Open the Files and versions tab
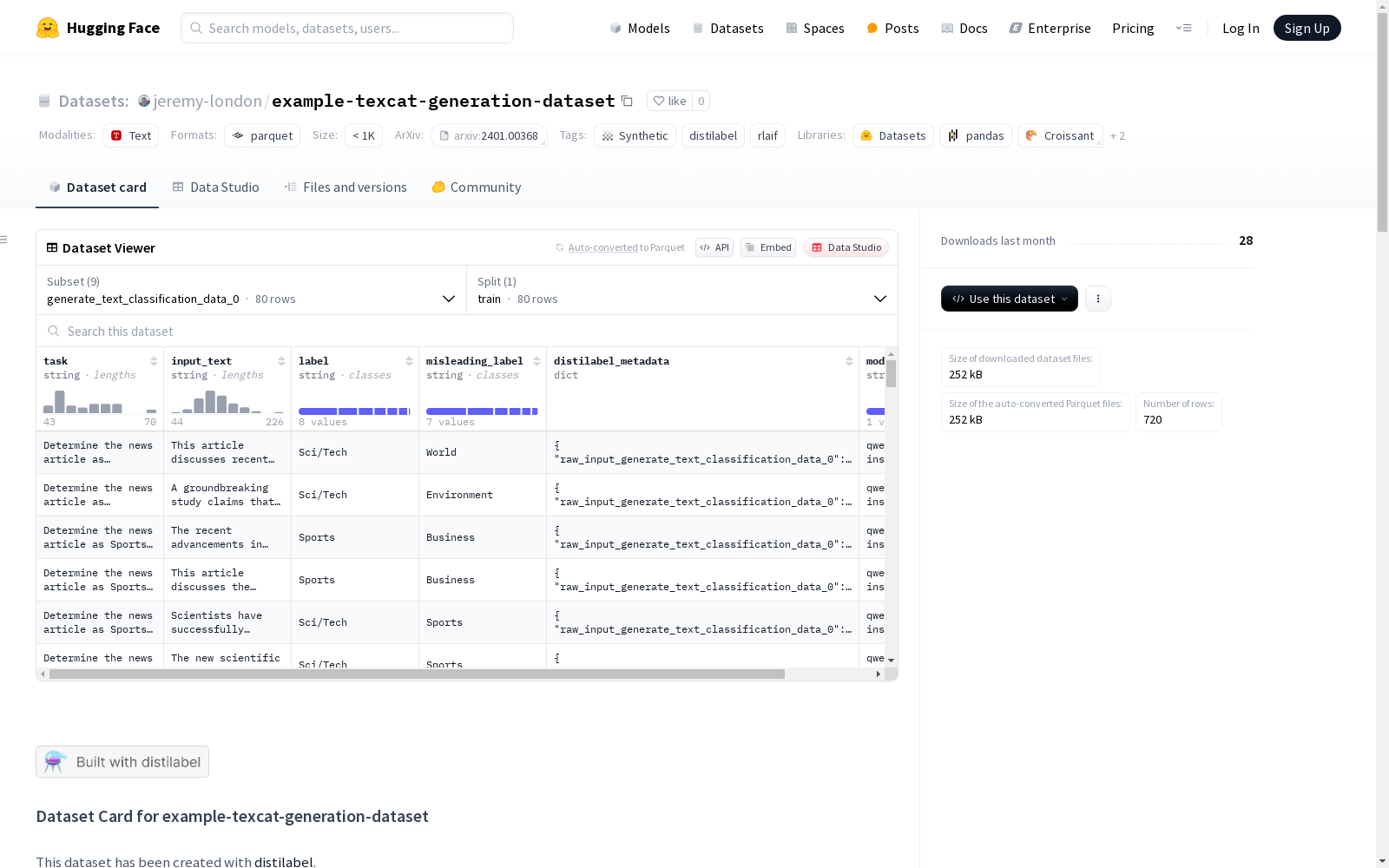Viewport: 1389px width, 868px height. click(x=346, y=187)
